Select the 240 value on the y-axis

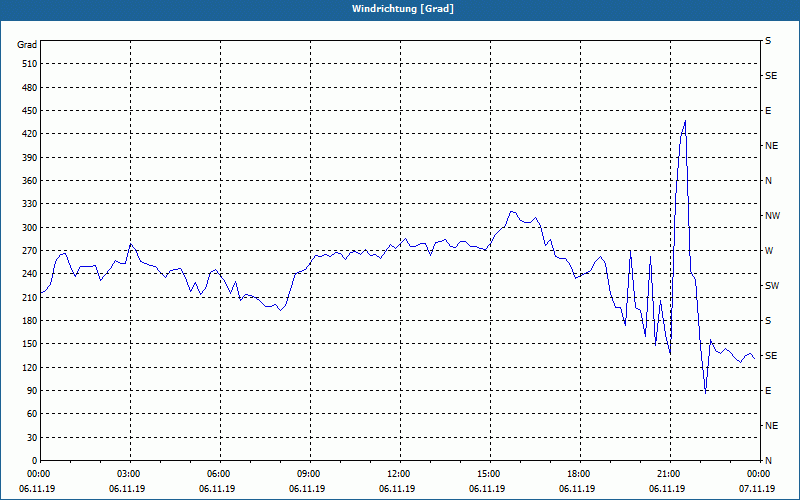pyautogui.click(x=30, y=273)
